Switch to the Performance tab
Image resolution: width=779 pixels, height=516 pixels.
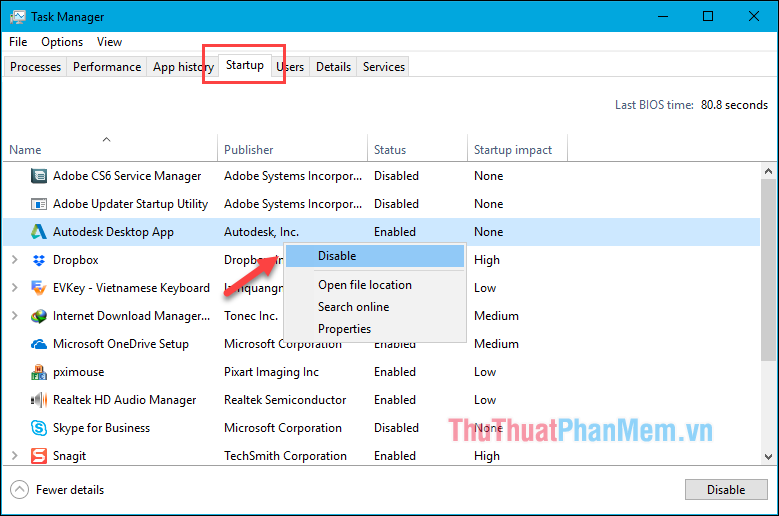tap(107, 67)
